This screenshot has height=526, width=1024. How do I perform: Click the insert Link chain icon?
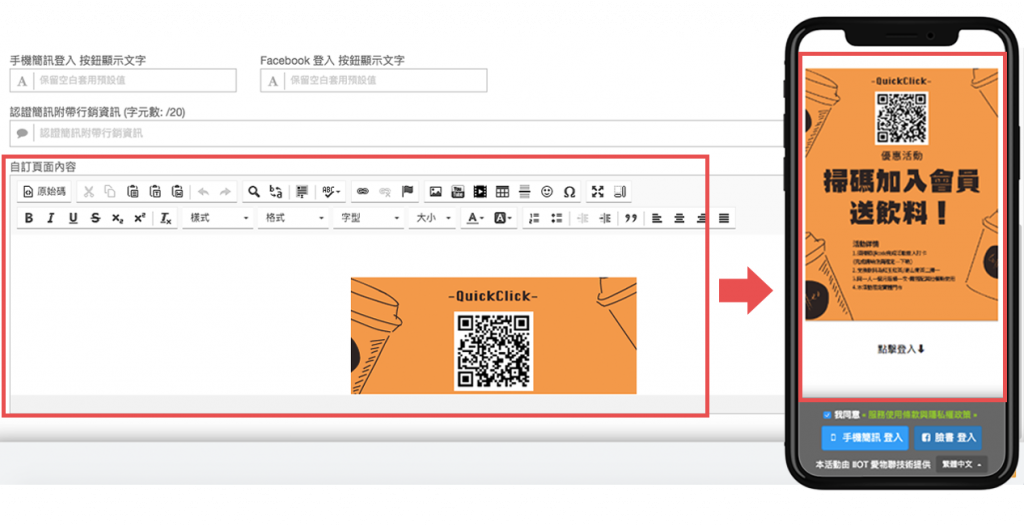coord(362,191)
